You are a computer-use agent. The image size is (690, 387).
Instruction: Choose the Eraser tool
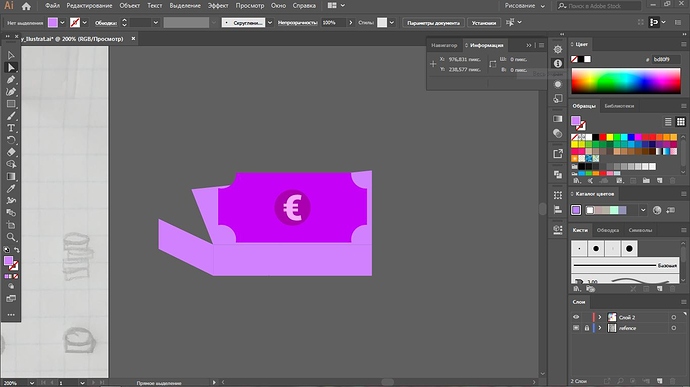tap(11, 152)
